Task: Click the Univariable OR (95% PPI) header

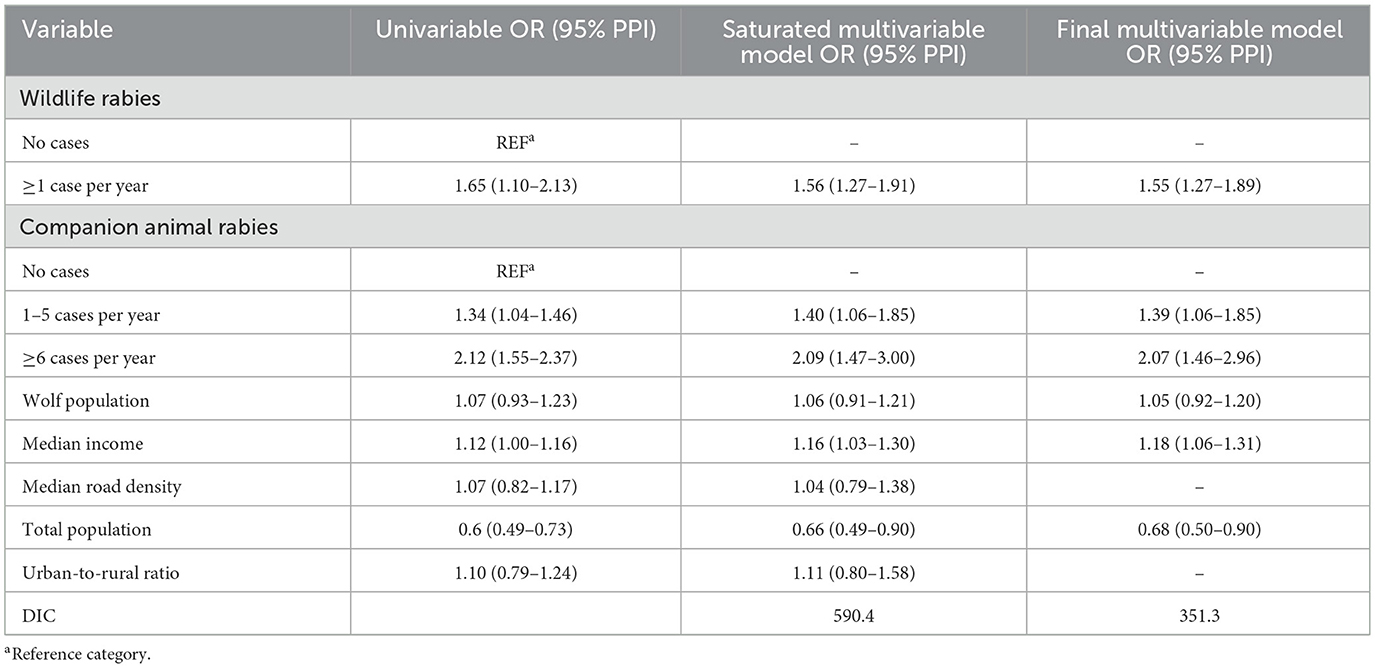Action: [516, 30]
